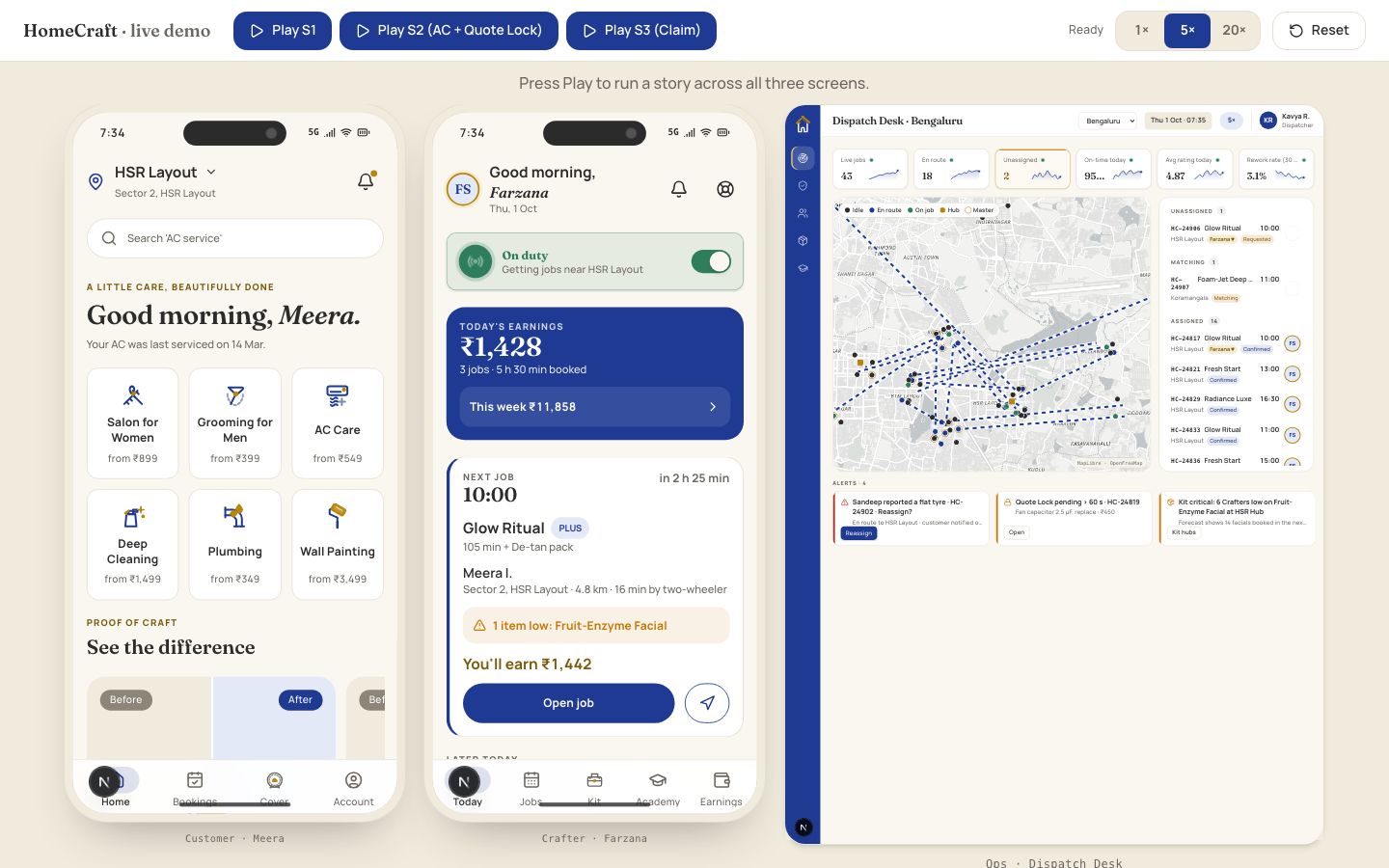Open notifications bell in Farzana's crafter app
Image resolution: width=1389 pixels, height=868 pixels.
pyautogui.click(x=679, y=189)
